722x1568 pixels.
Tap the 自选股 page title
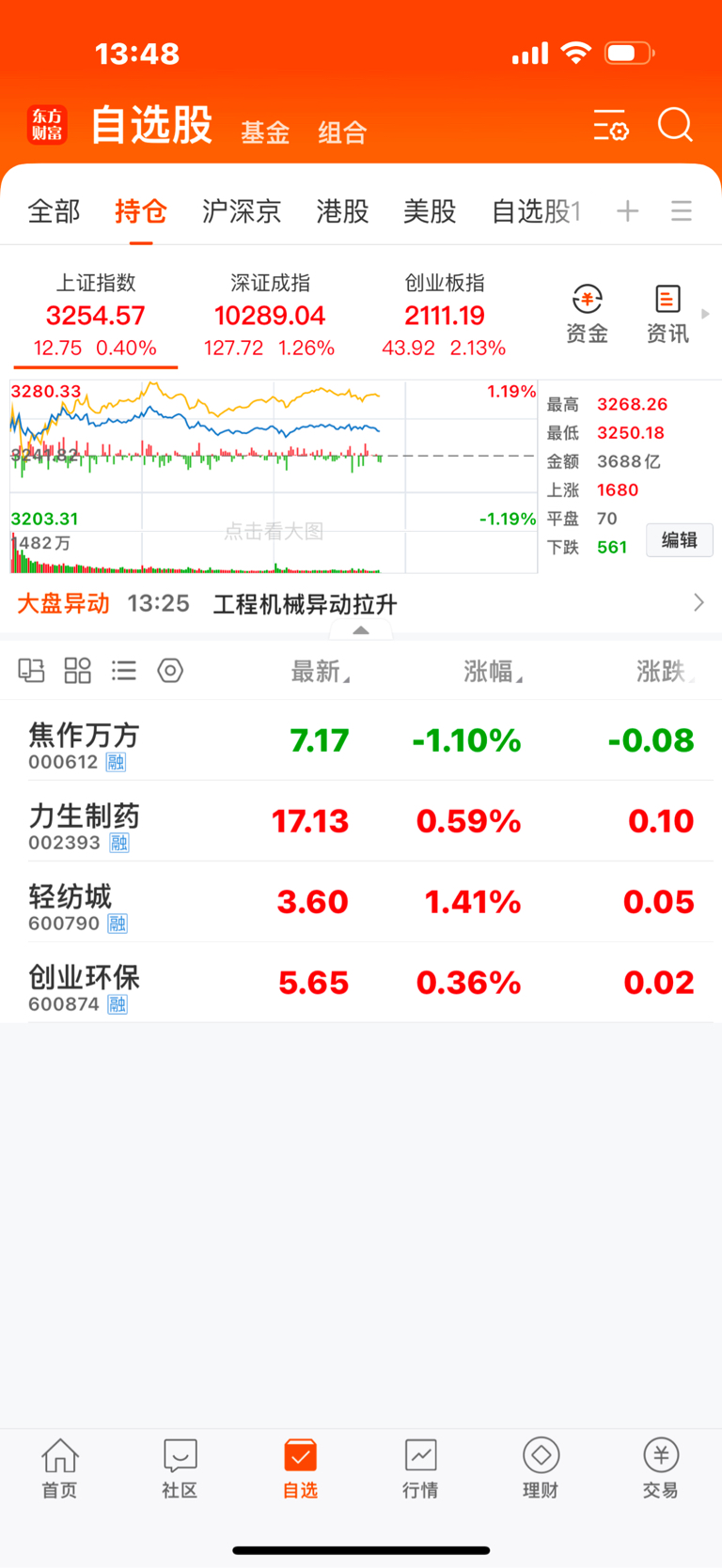click(x=151, y=125)
